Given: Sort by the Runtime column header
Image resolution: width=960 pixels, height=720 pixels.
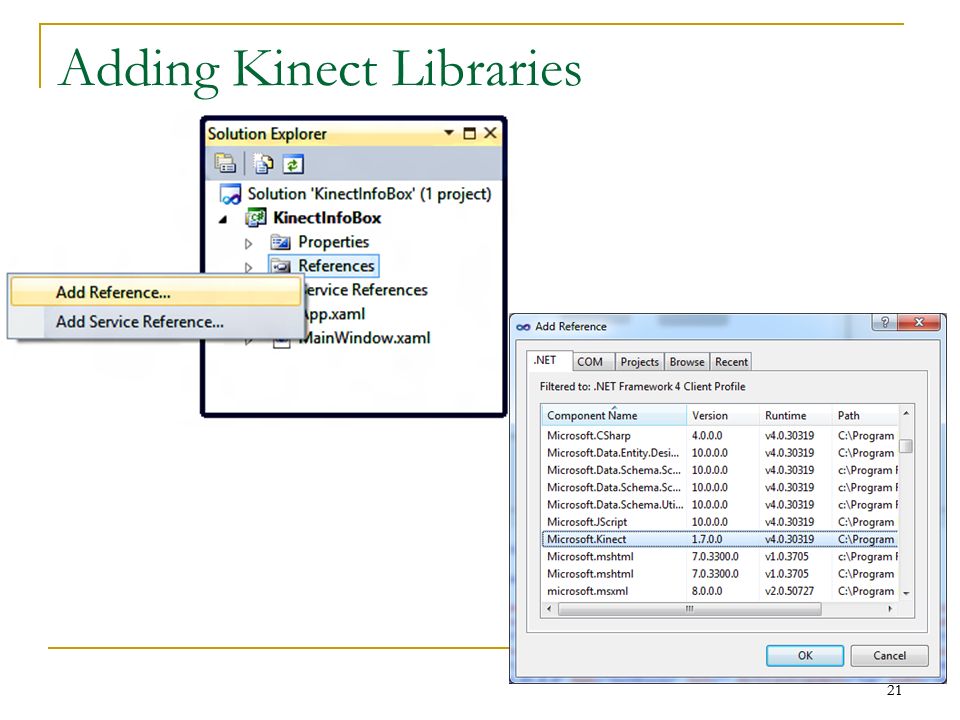Looking at the screenshot, I should coord(796,415).
